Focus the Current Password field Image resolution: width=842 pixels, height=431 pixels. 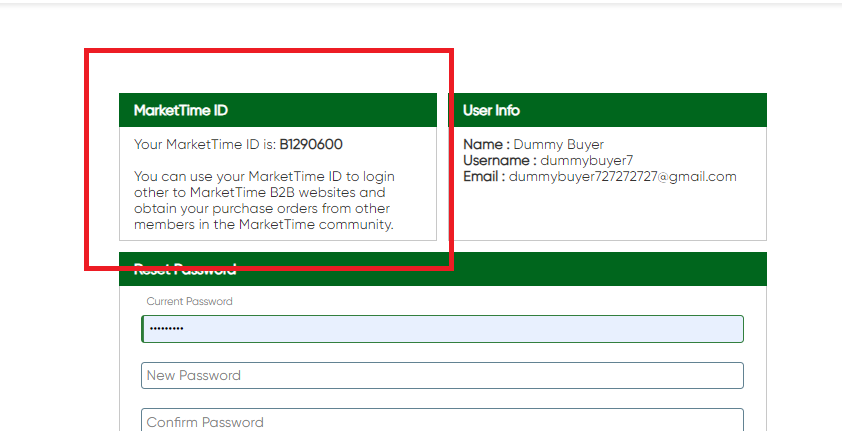click(x=442, y=329)
